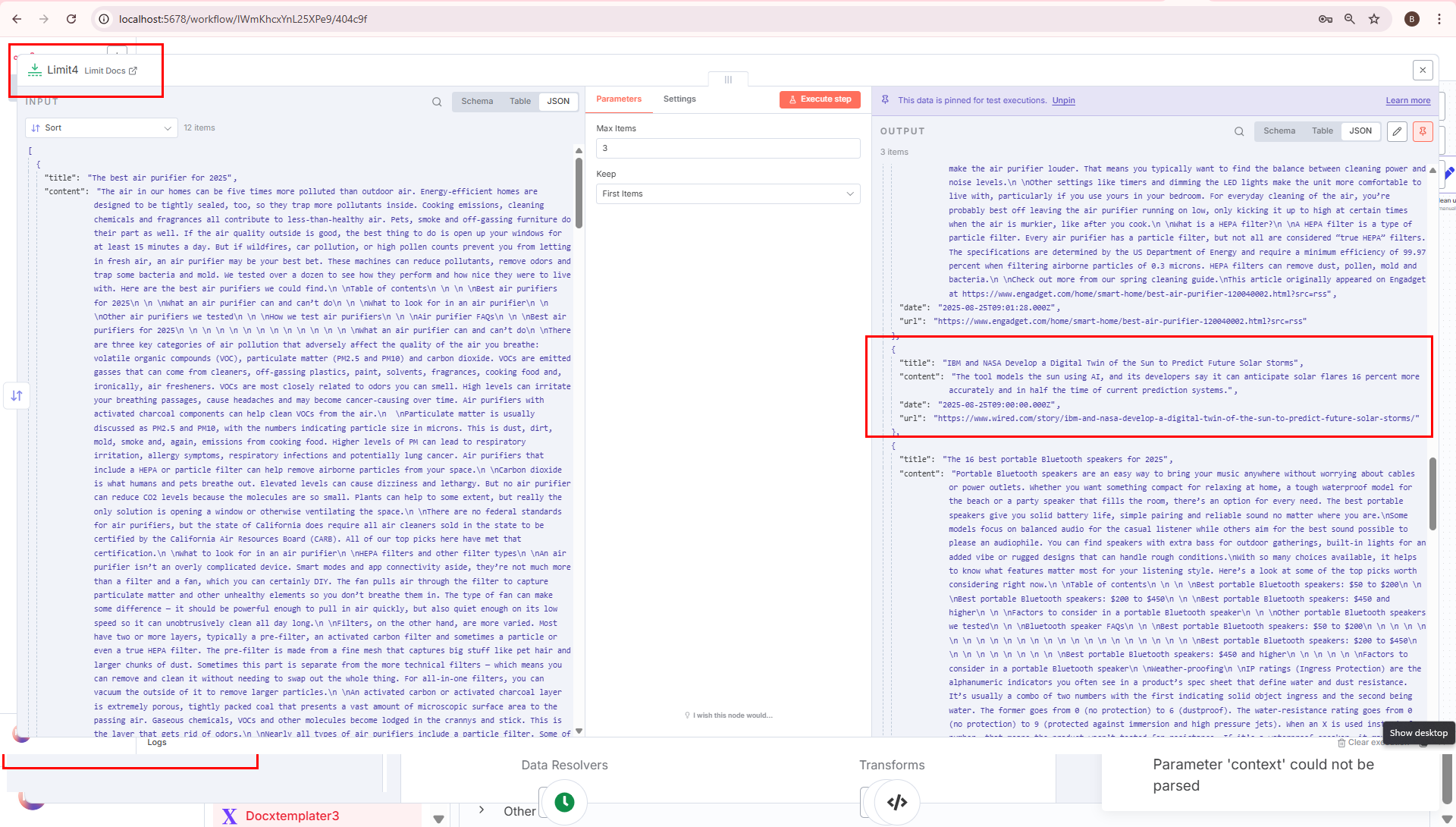The width and height of the screenshot is (1456, 827).
Task: Click the Max Items input field
Action: [728, 149]
